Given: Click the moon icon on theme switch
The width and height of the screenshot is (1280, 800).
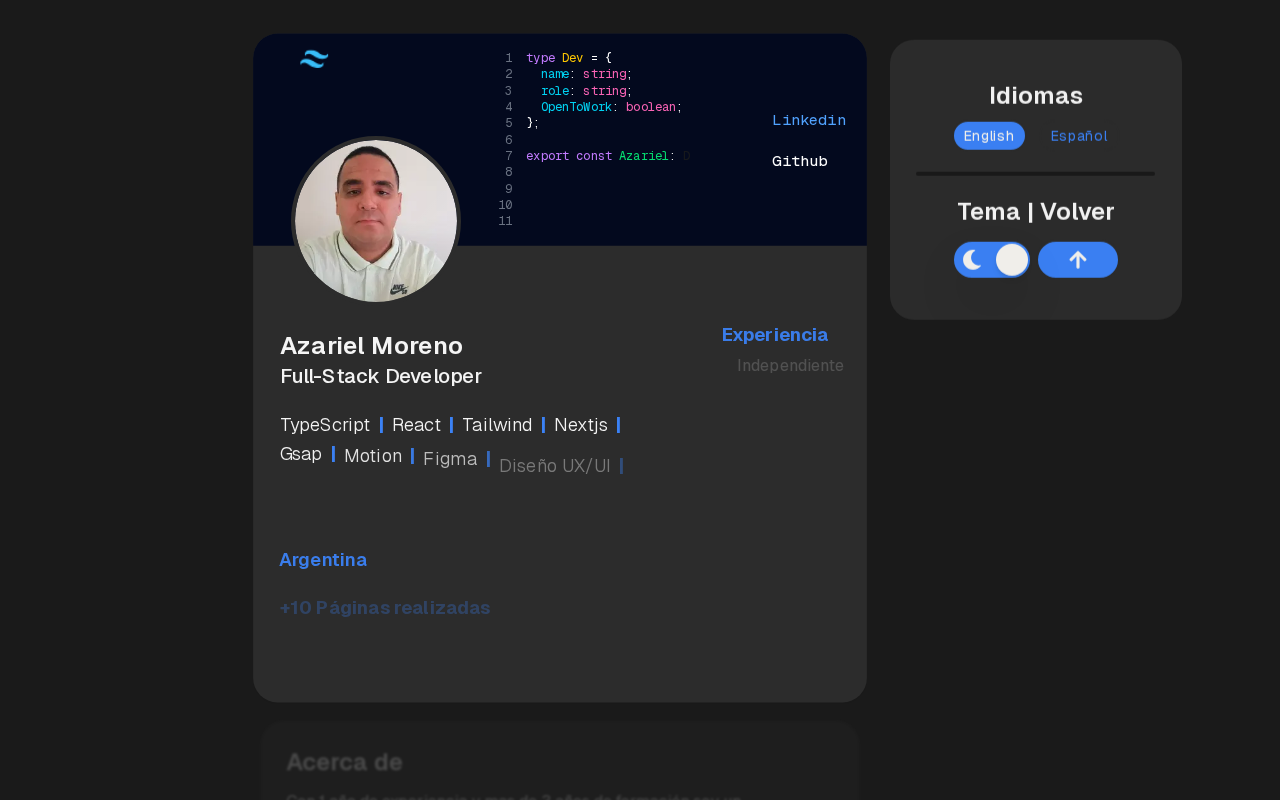Looking at the screenshot, I should click(x=972, y=260).
